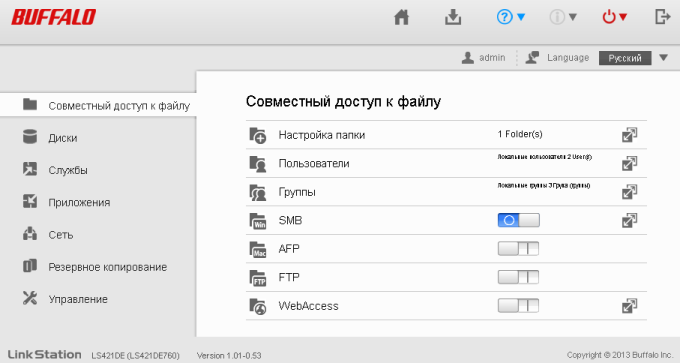Screen dimensions: 680x363
Task: Click the local users count text
Action: 545,157
